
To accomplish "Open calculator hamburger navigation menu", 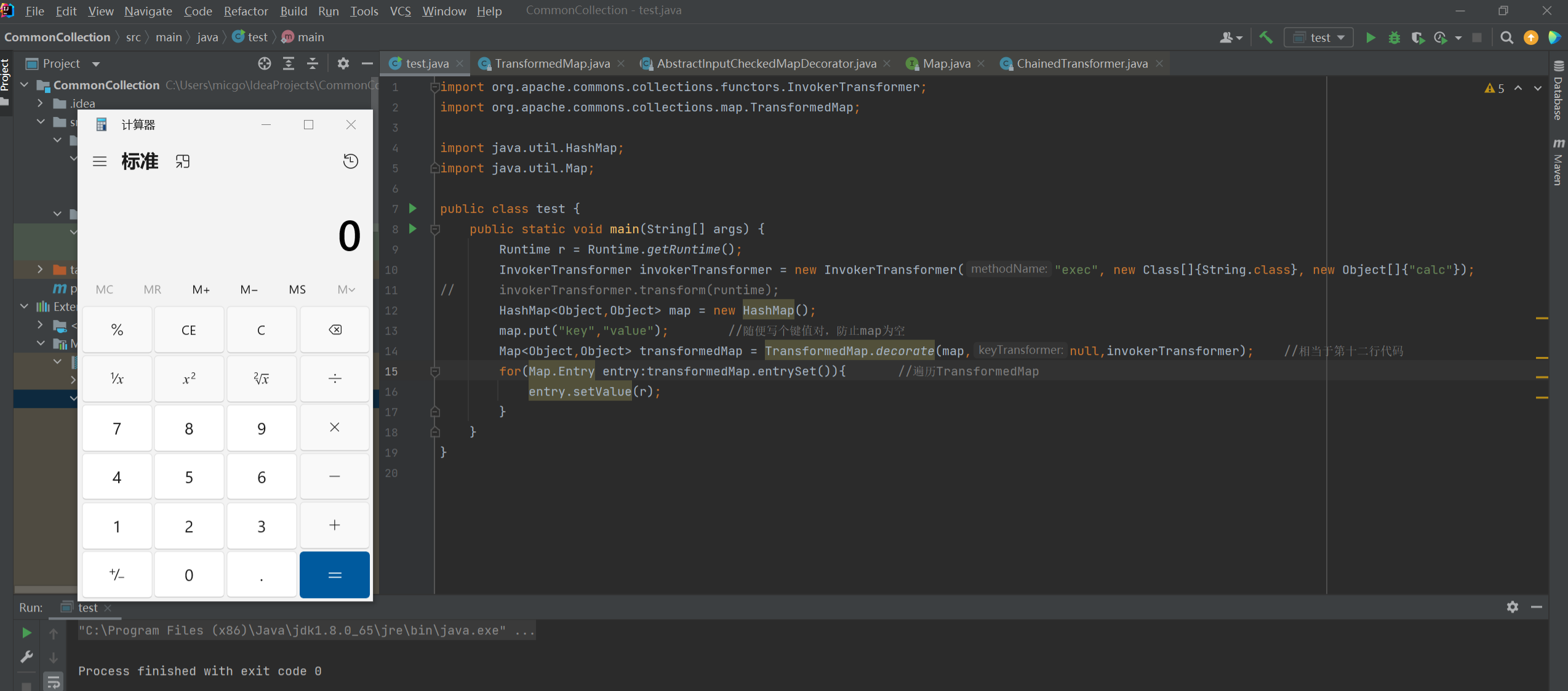I will pos(100,161).
